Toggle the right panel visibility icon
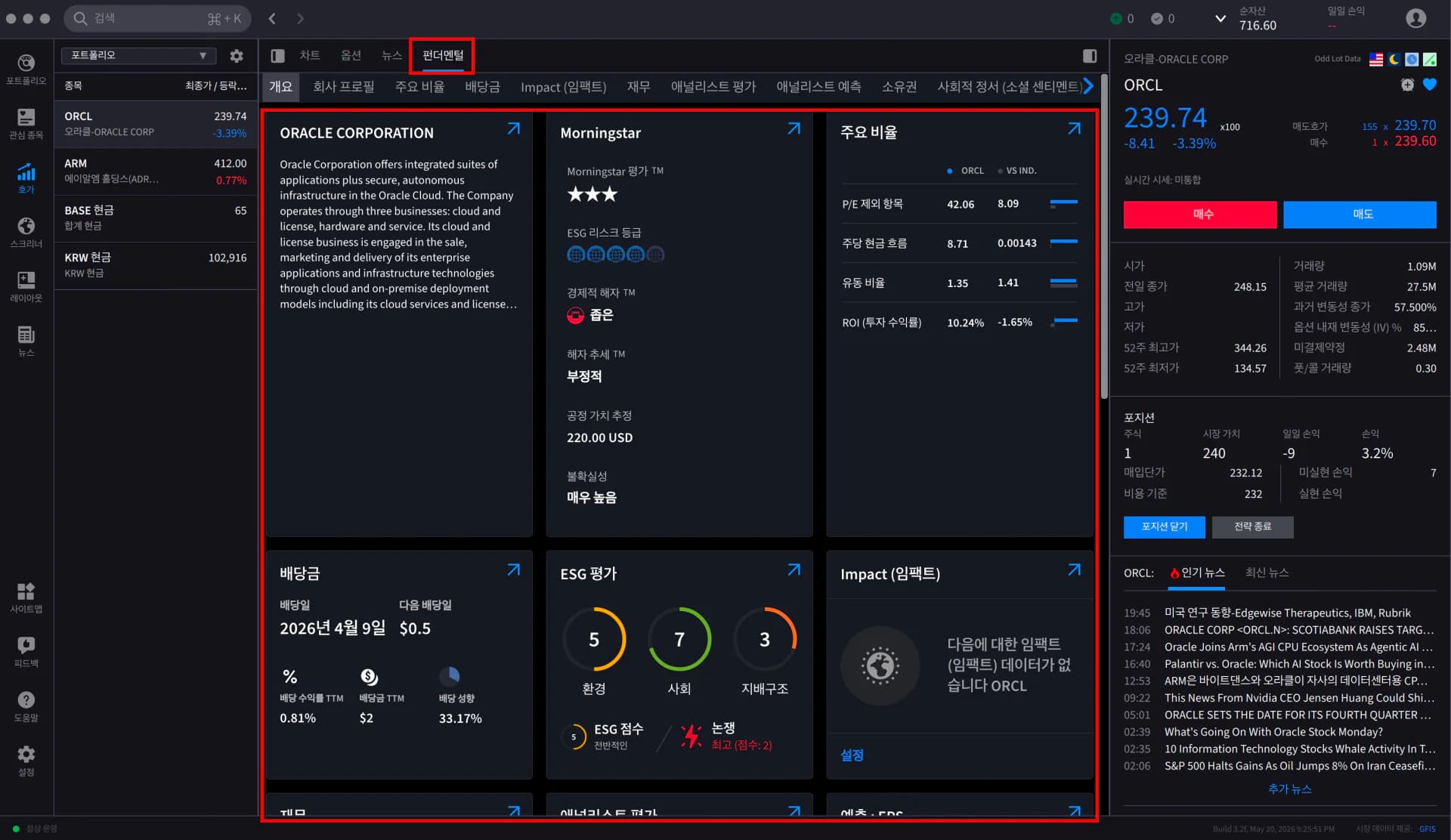The image size is (1451, 840). (1090, 55)
